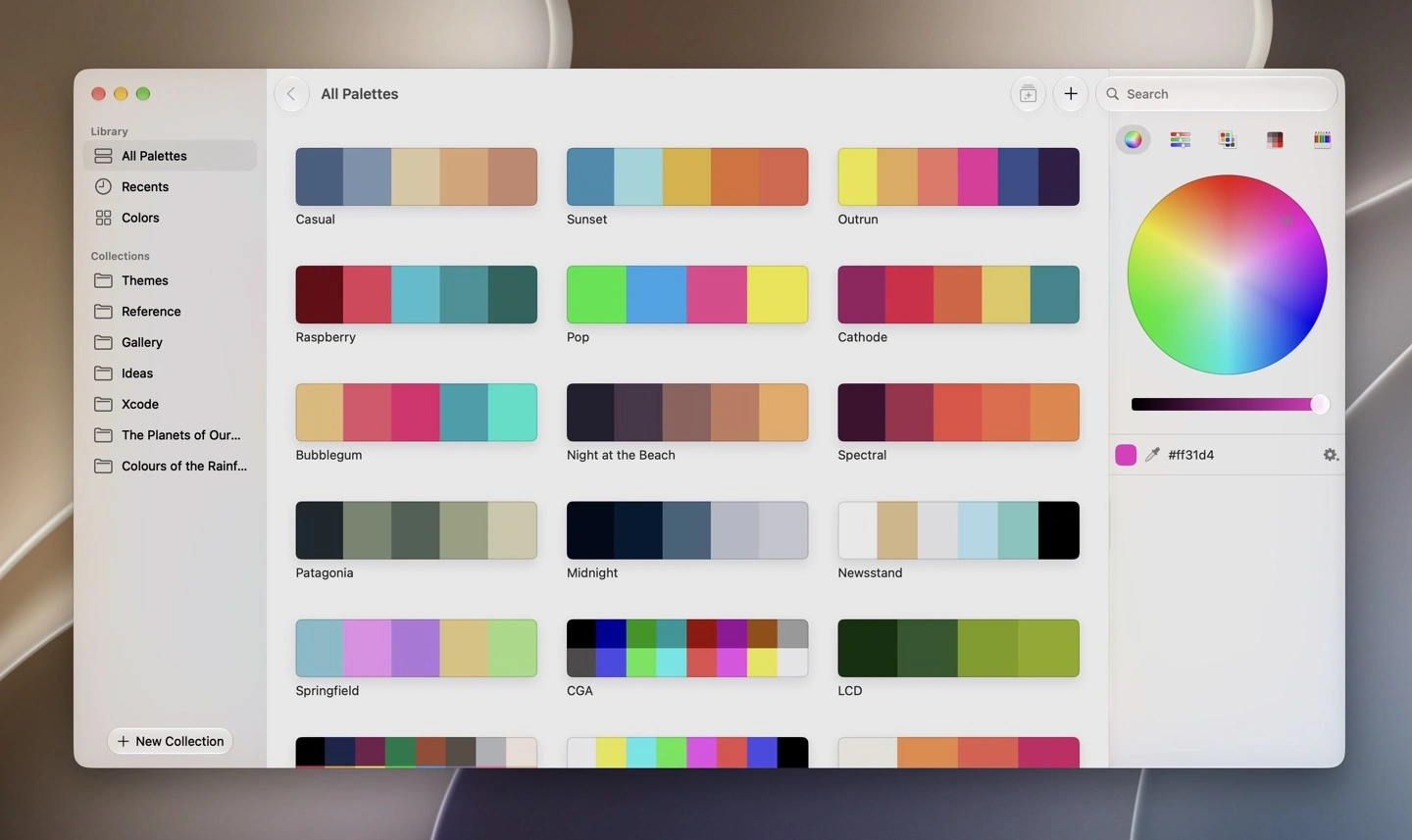
Task: Open Recents in the sidebar
Action: click(x=170, y=186)
